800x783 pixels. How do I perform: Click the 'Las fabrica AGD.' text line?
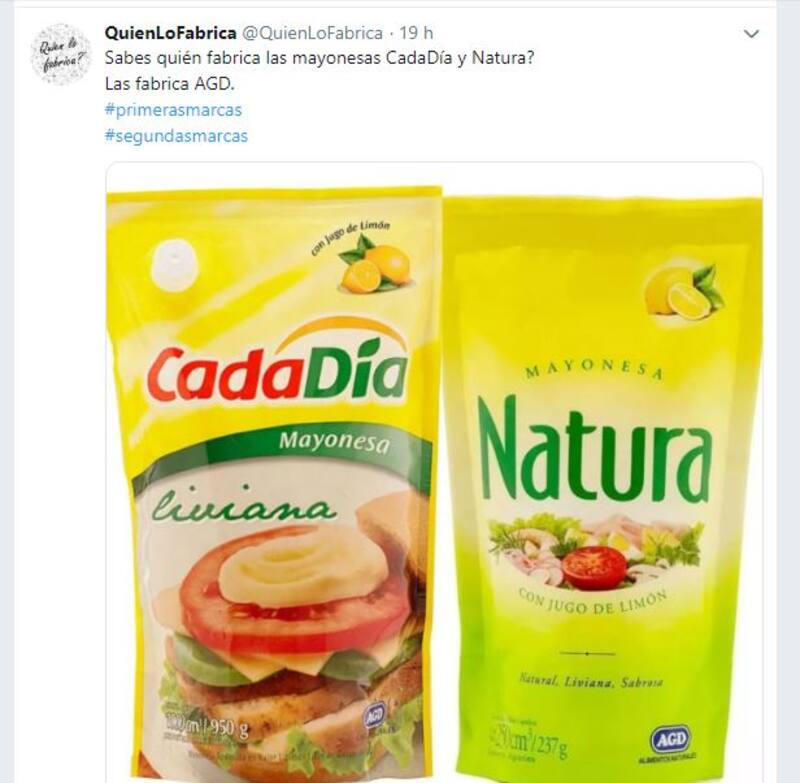(169, 84)
